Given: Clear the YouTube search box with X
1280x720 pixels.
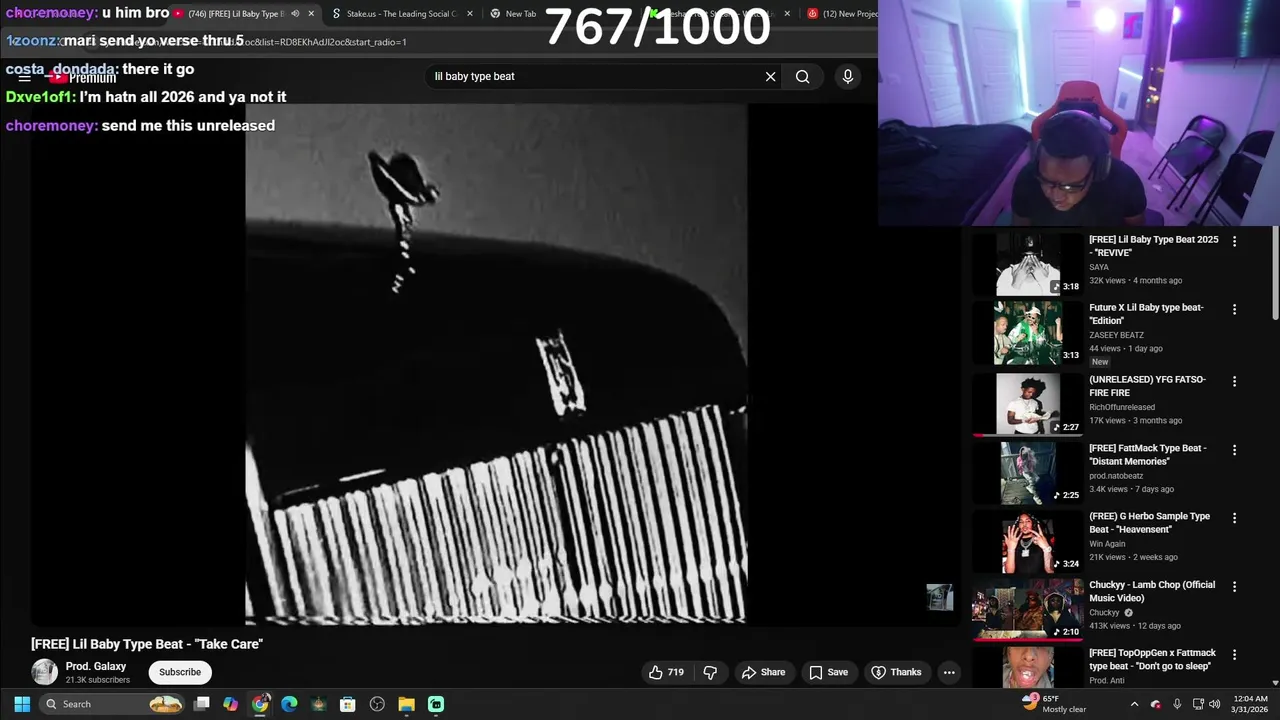Looking at the screenshot, I should point(770,76).
